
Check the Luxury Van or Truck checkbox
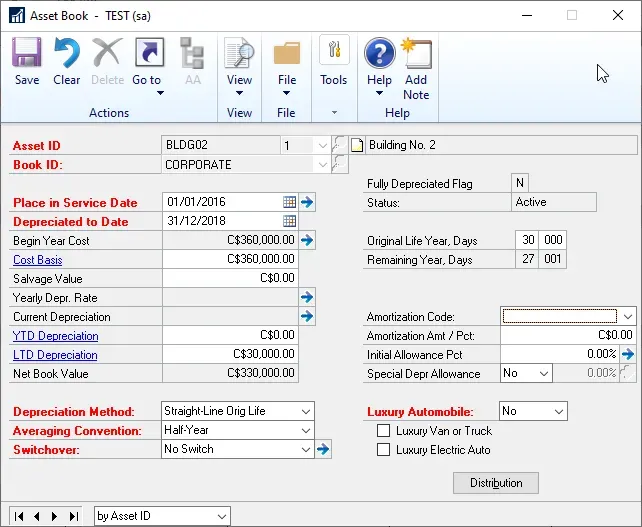tap(383, 431)
